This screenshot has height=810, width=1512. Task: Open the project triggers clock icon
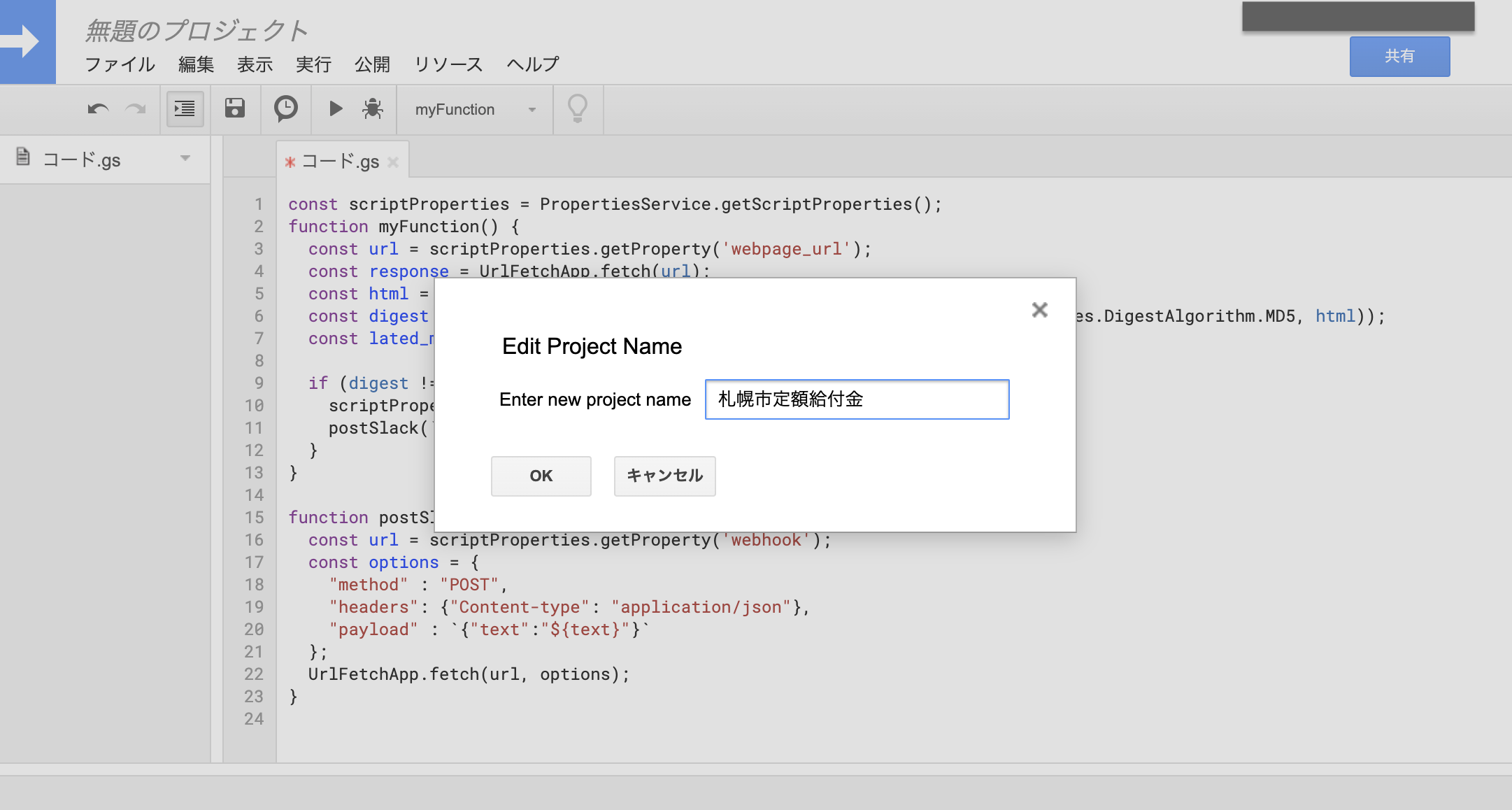pos(285,108)
